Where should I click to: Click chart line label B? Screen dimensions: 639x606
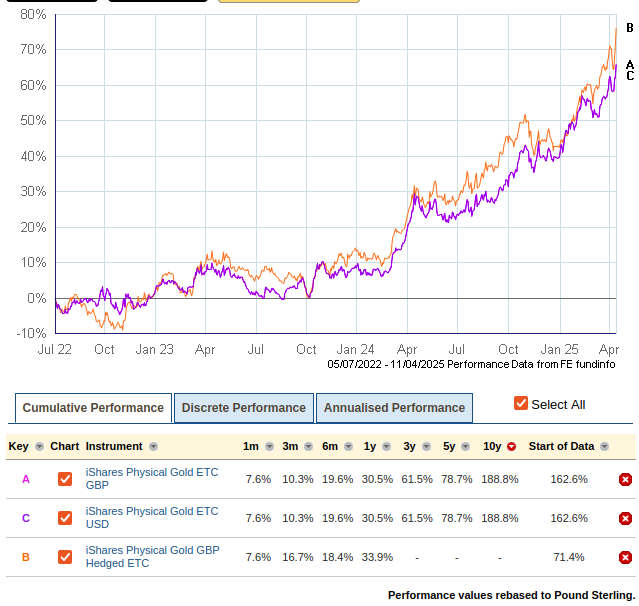tap(630, 28)
